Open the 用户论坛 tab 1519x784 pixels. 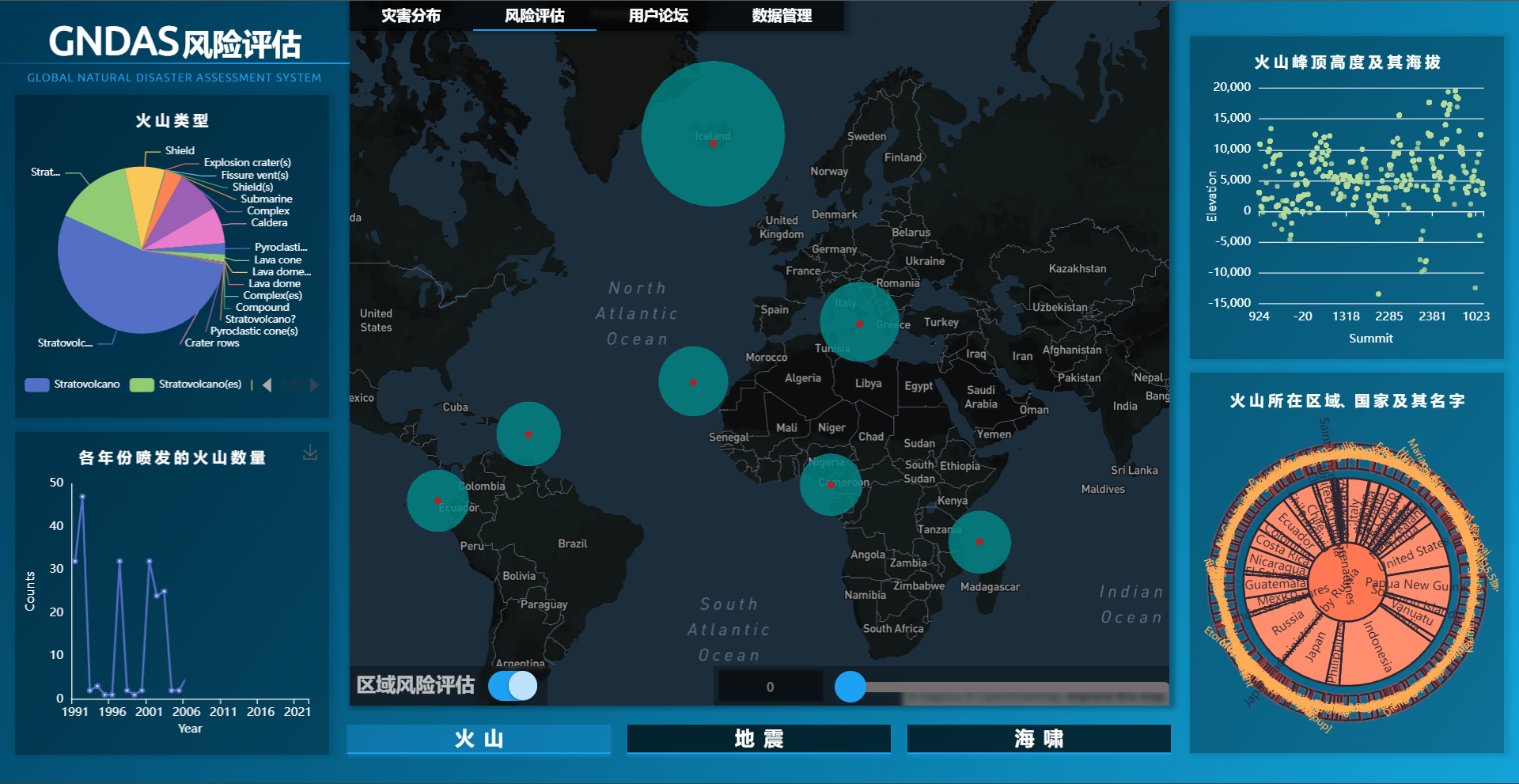point(658,16)
